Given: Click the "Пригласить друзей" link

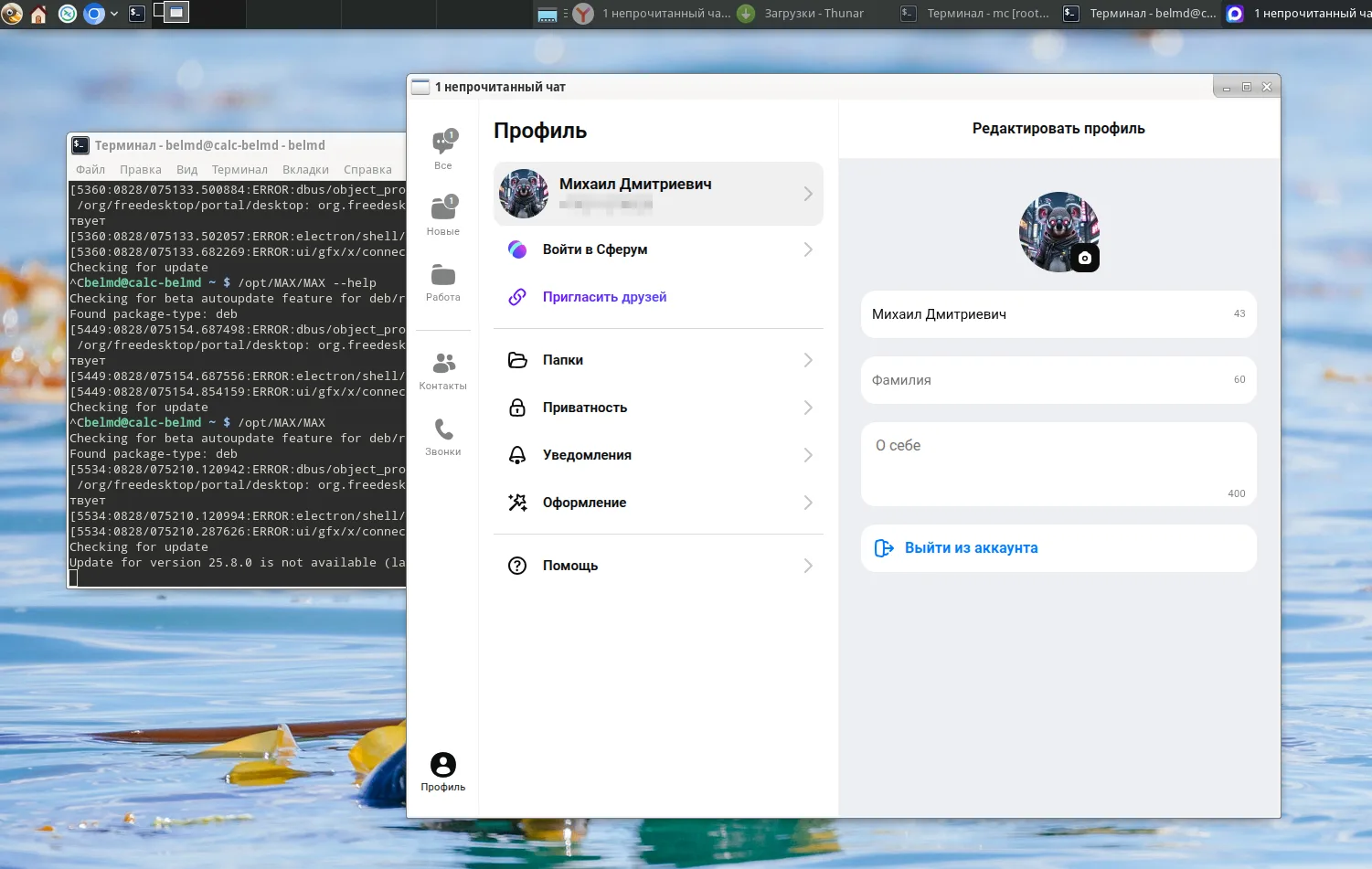Looking at the screenshot, I should point(604,296).
